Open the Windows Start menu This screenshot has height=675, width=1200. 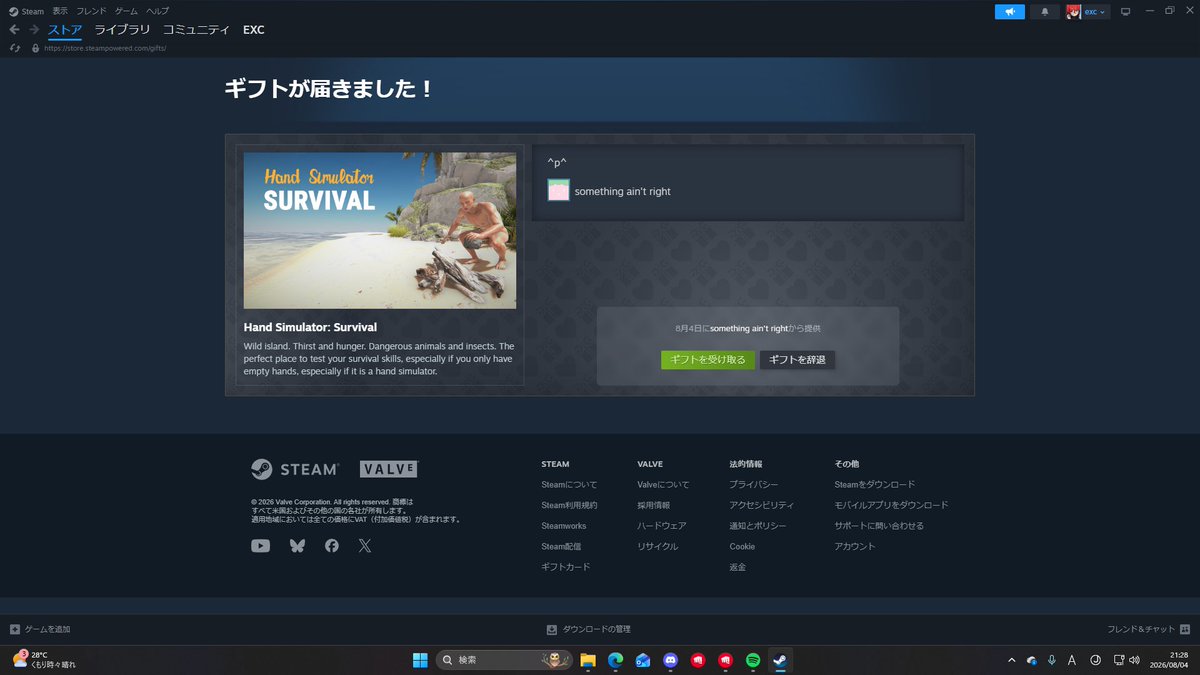point(420,660)
